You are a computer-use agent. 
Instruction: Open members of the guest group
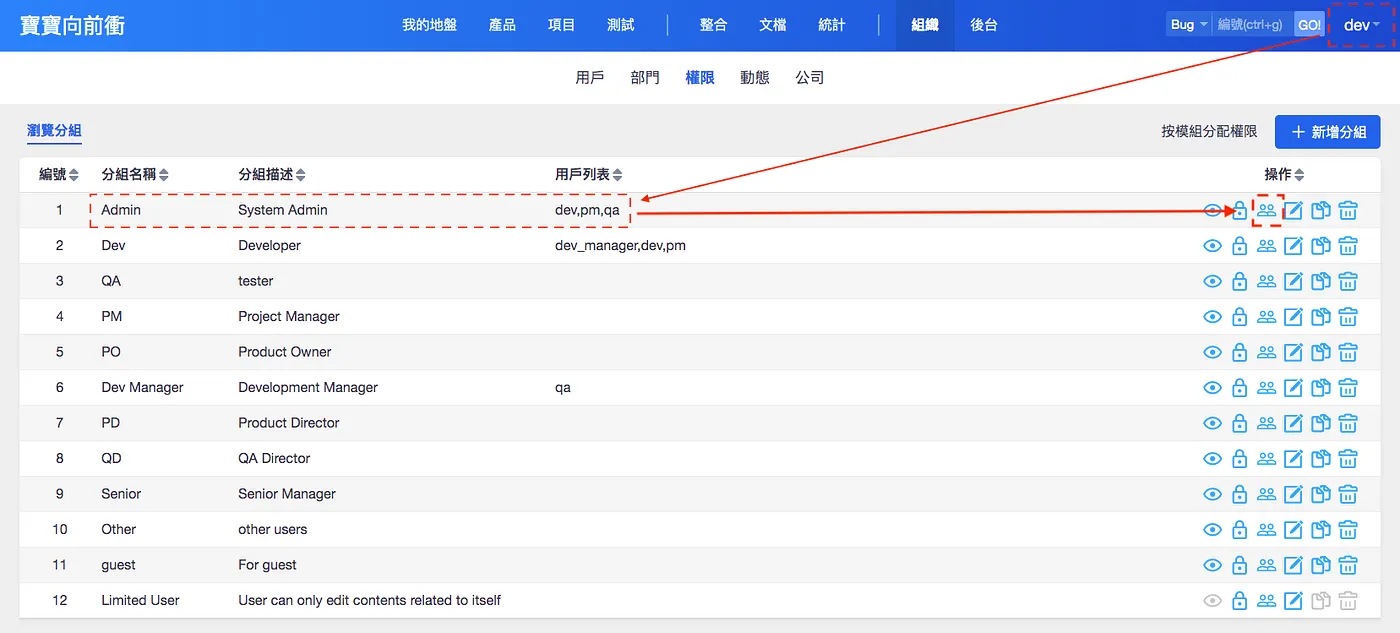click(1266, 565)
